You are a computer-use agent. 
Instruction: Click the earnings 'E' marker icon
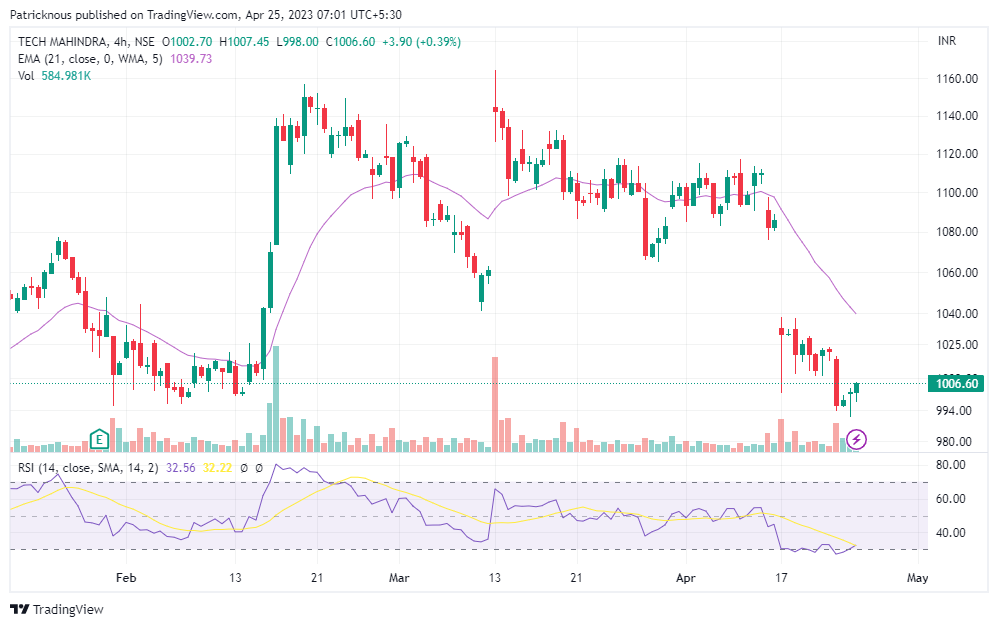99,439
